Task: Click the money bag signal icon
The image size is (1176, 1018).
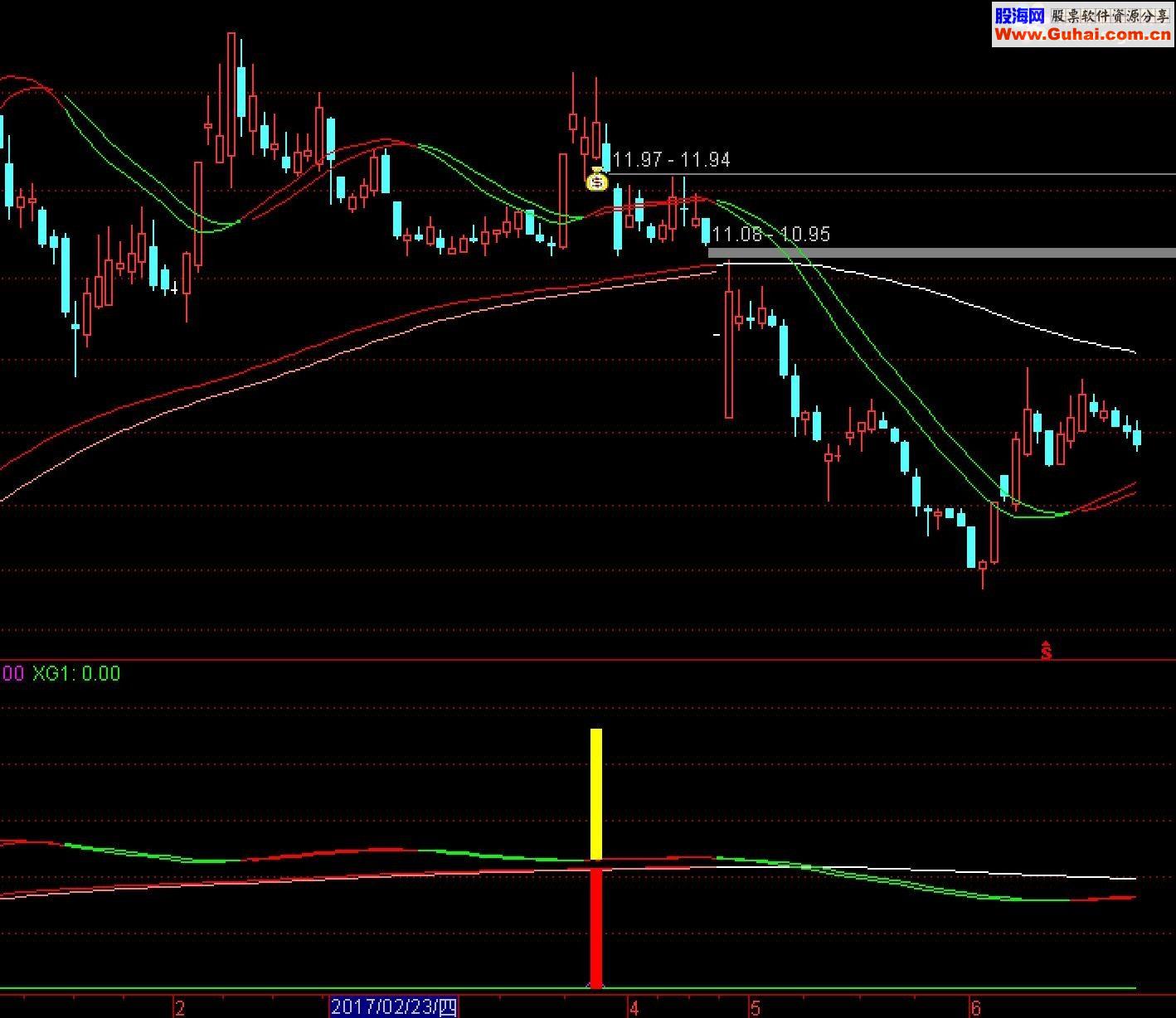Action: point(597,179)
